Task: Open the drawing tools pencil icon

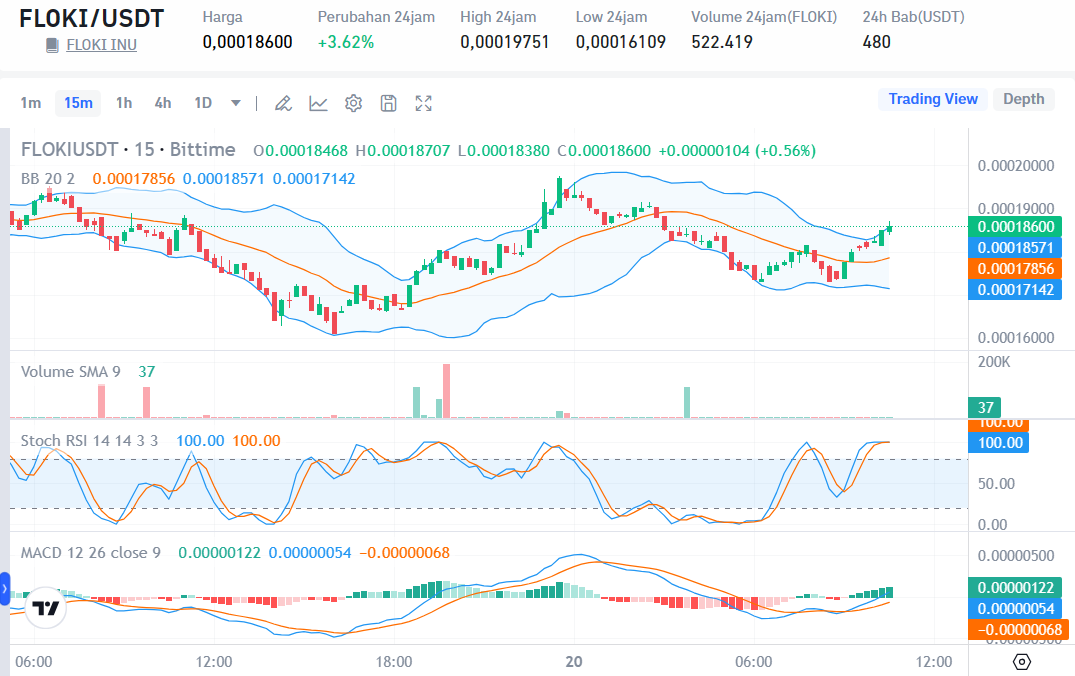Action: [283, 104]
